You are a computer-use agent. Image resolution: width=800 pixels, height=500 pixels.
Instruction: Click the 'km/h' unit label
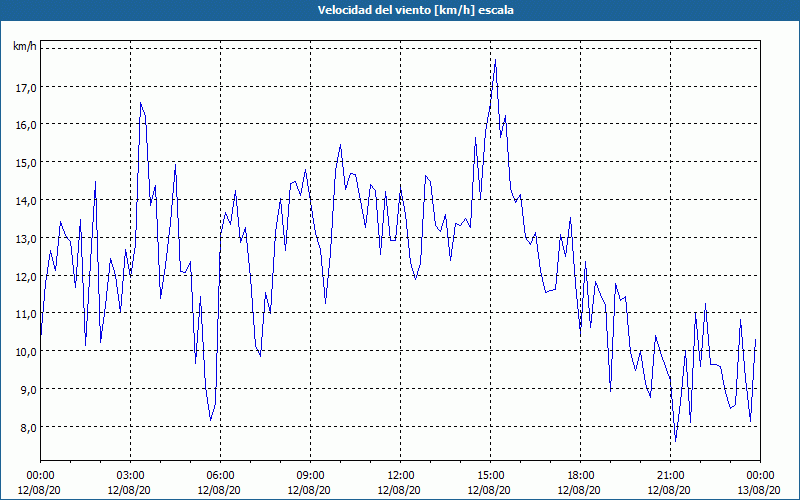coord(25,47)
